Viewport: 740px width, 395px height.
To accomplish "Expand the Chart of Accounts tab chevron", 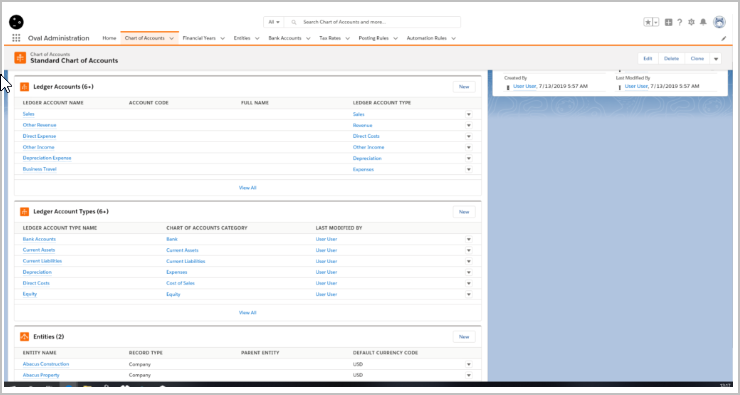I will tap(172, 38).
